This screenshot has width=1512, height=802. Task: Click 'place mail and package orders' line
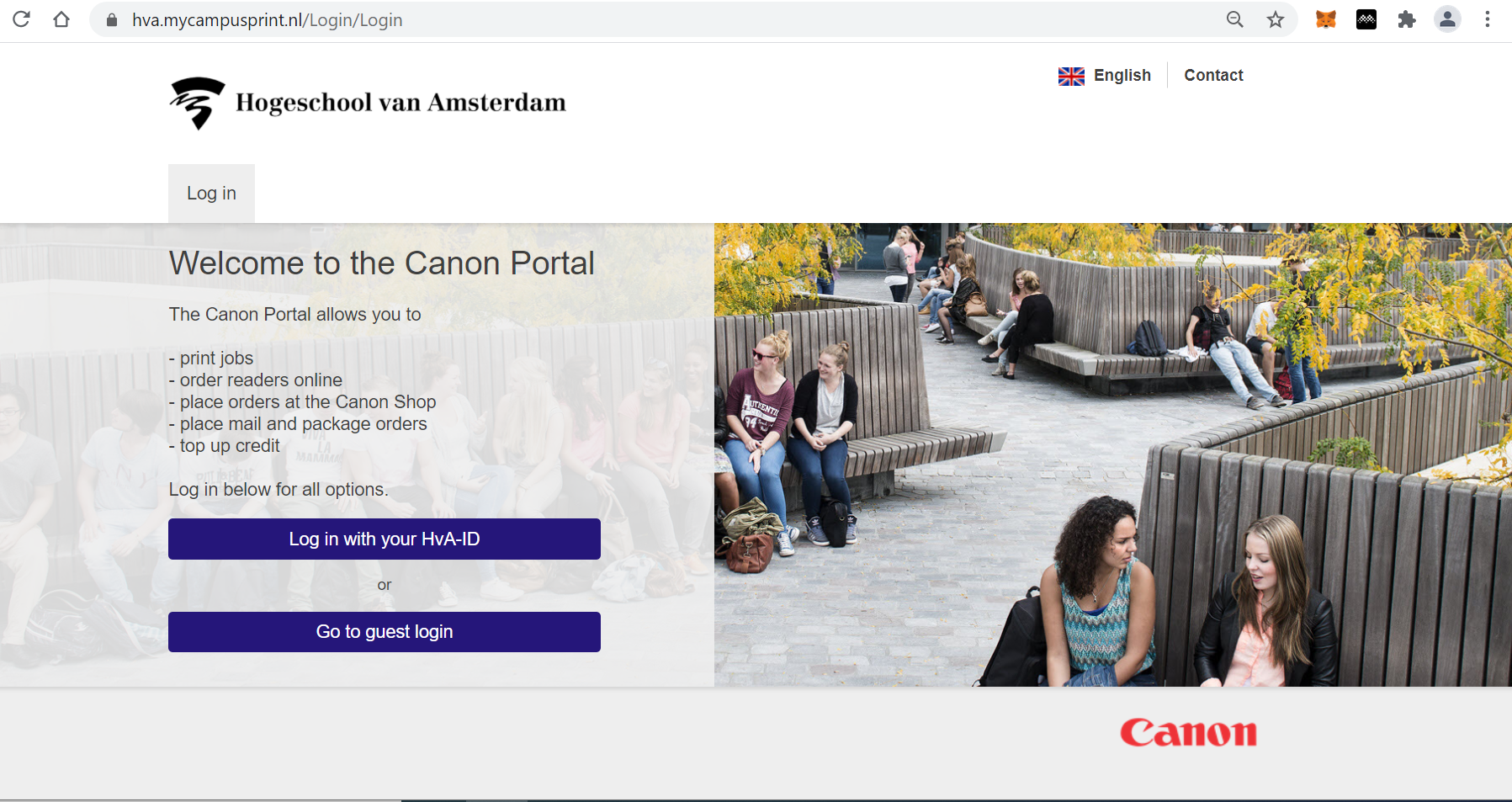point(298,424)
